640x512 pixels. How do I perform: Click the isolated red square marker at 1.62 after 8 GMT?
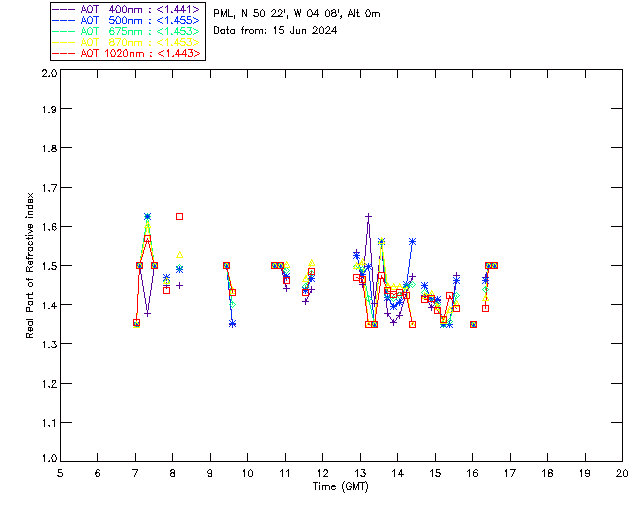(180, 216)
